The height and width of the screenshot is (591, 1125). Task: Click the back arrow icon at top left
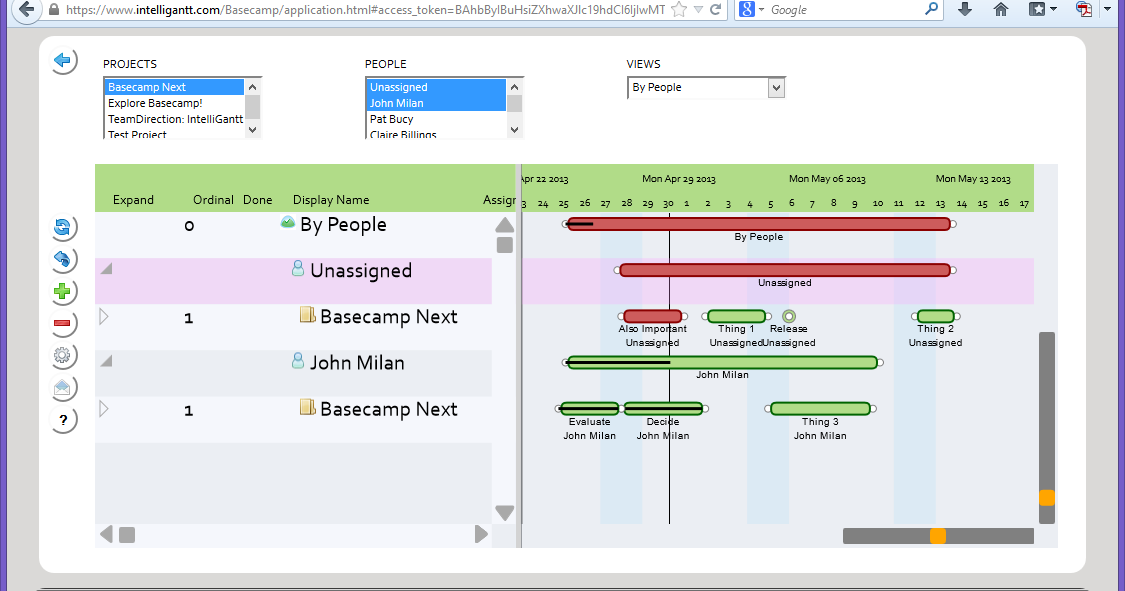pyautogui.click(x=64, y=61)
